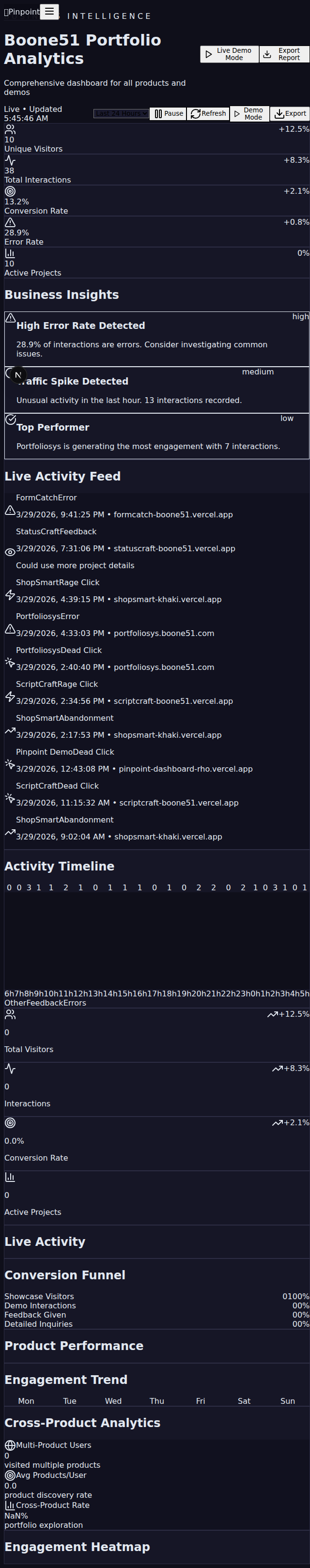The image size is (310, 1568).
Task: Click the warning icon beside FormCatchError
Action: click(x=10, y=511)
